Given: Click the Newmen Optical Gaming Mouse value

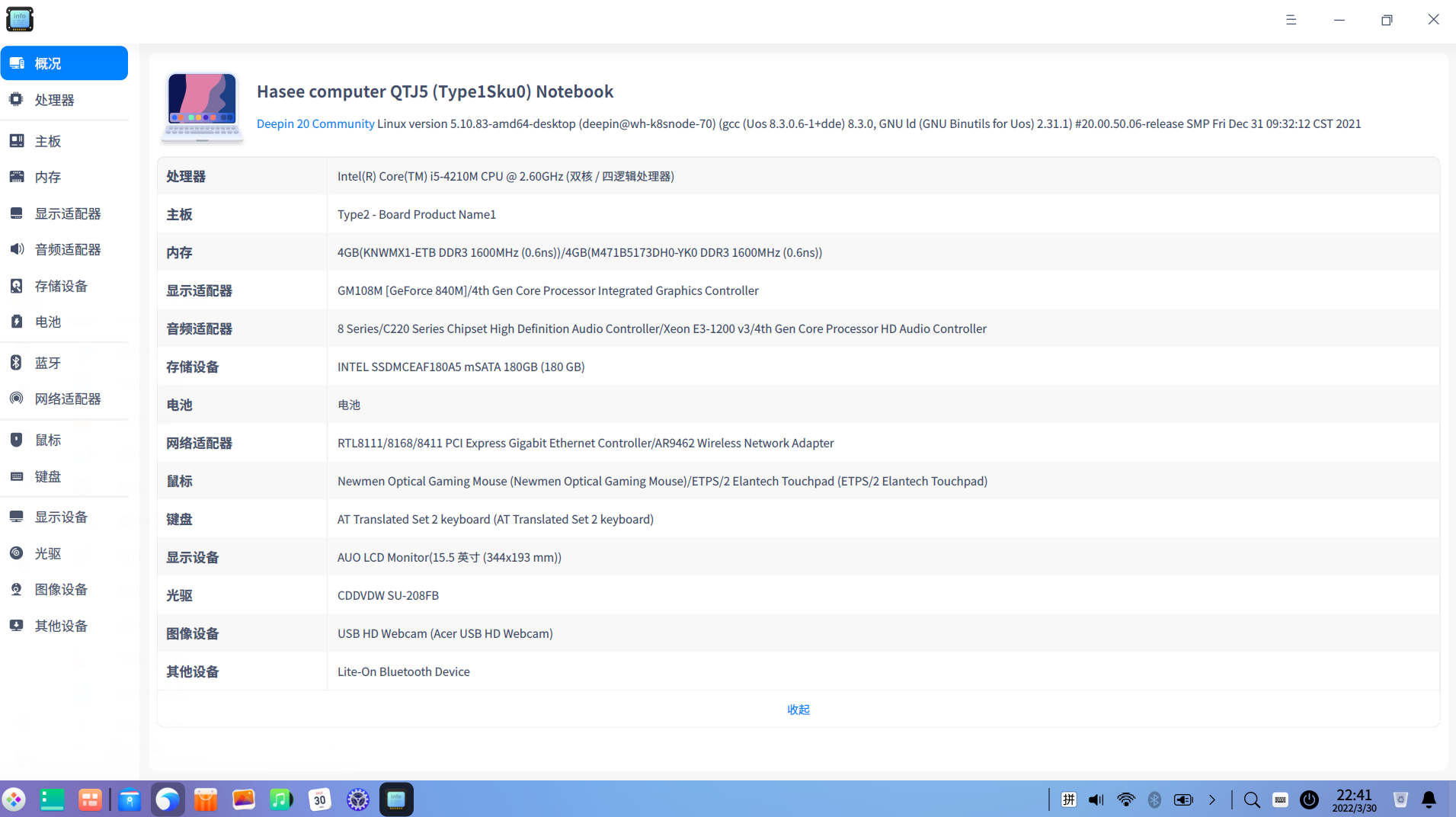Looking at the screenshot, I should pyautogui.click(x=663, y=481).
